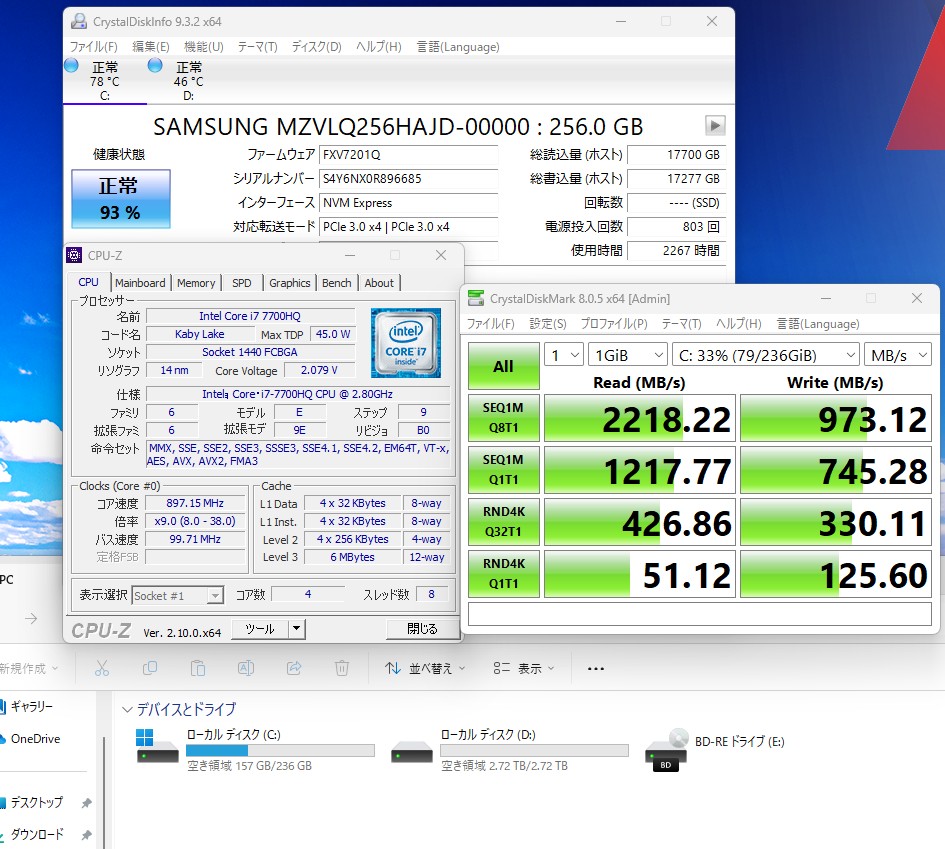The width and height of the screenshot is (945, 849).
Task: Click the forward arrow in Explorer navigation
Action: pos(31,618)
